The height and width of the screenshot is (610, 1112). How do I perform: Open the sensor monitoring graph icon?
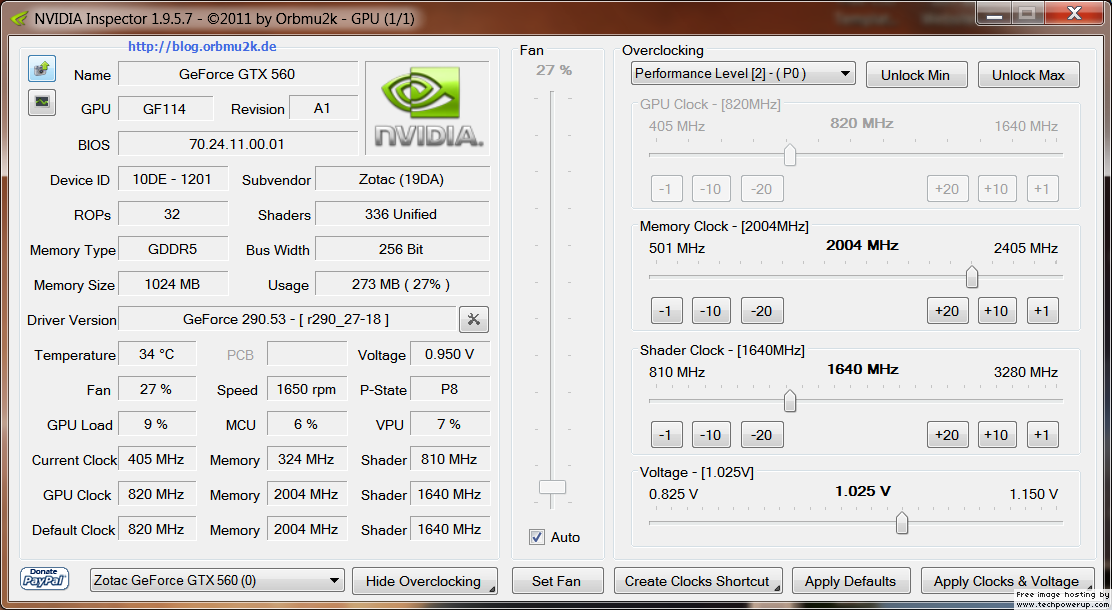[x=42, y=102]
